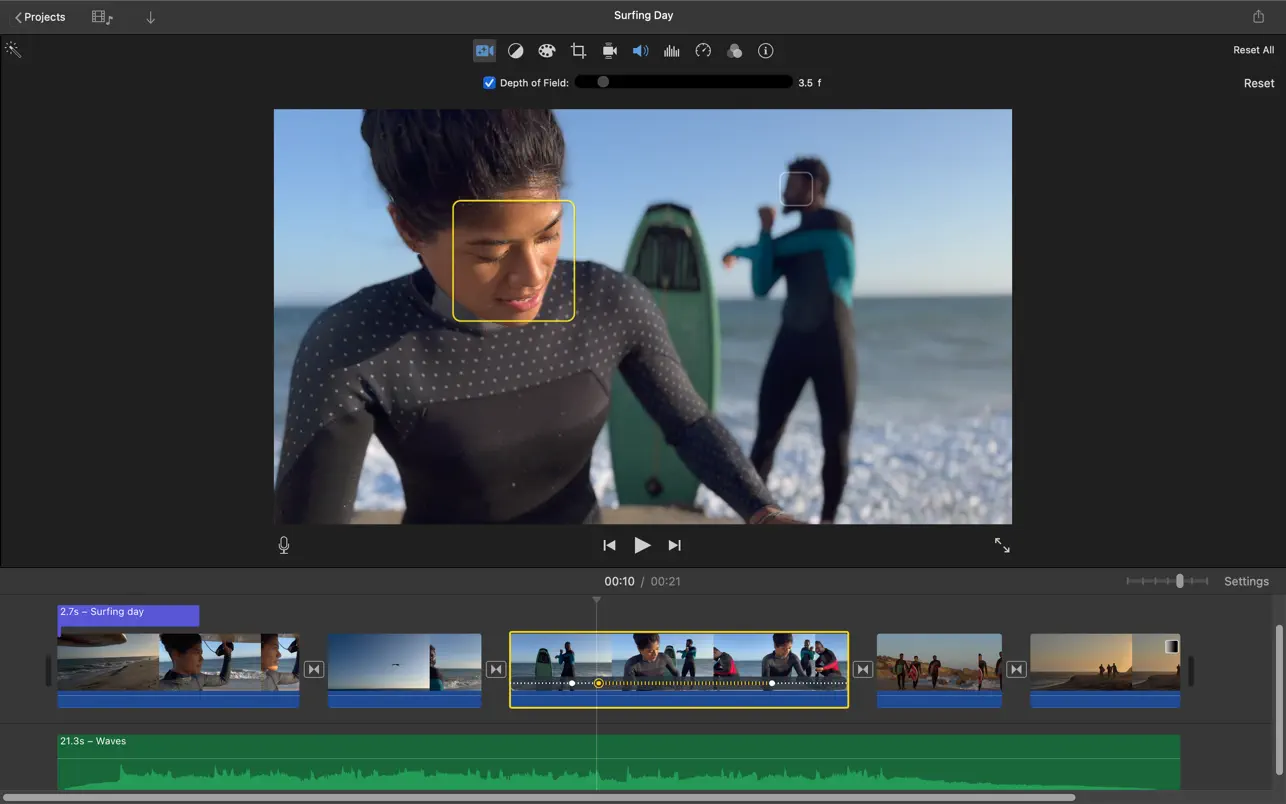This screenshot has height=804, width=1286.
Task: Toggle the Depth of Field checkbox
Action: coord(488,82)
